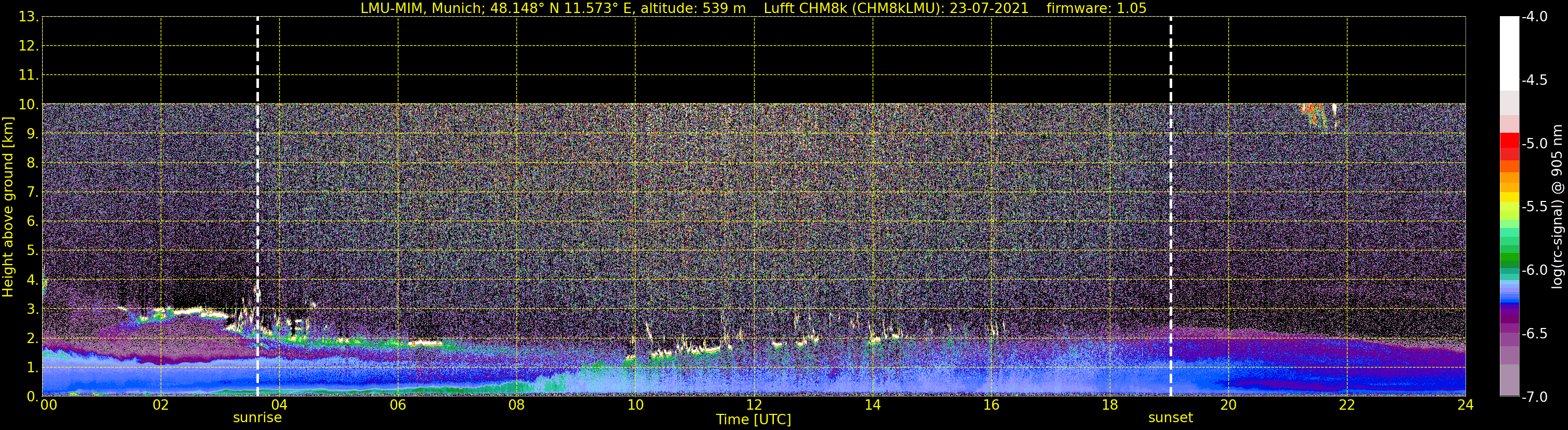Viewport: 1568px width, 430px height.
Task: Click the colorbar tick label '-7.0'
Action: point(1534,397)
